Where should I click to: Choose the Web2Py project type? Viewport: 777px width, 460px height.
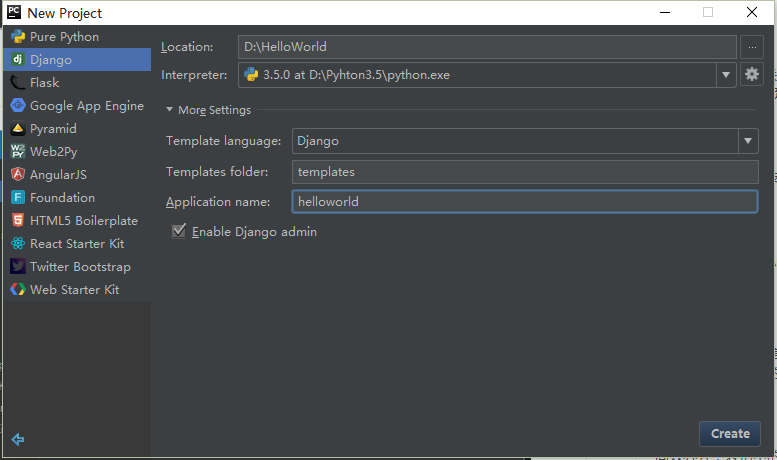point(77,152)
